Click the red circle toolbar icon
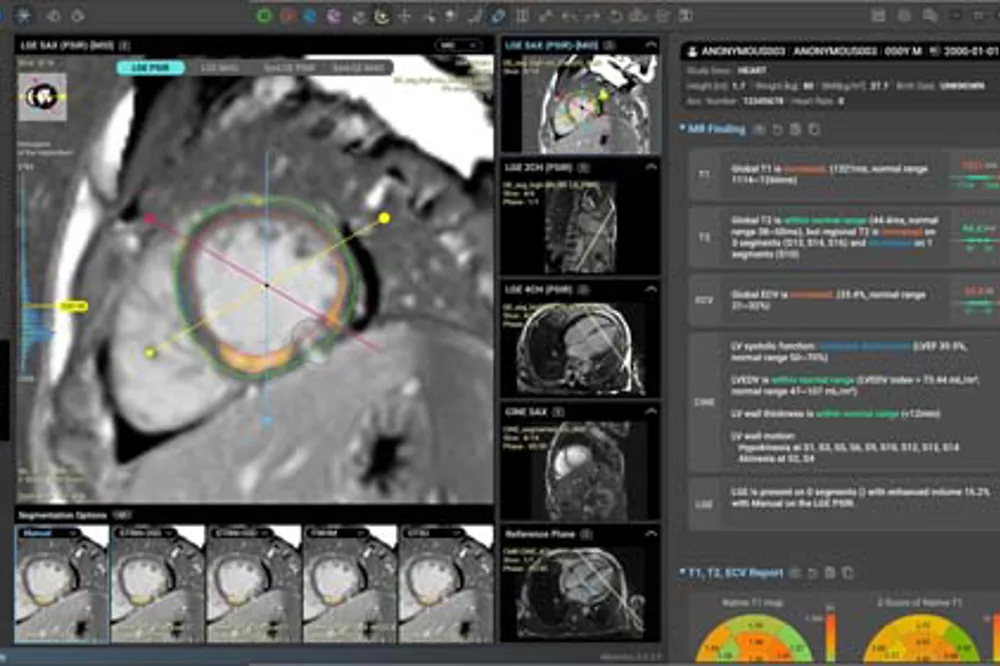The height and width of the screenshot is (666, 1000). 287,15
